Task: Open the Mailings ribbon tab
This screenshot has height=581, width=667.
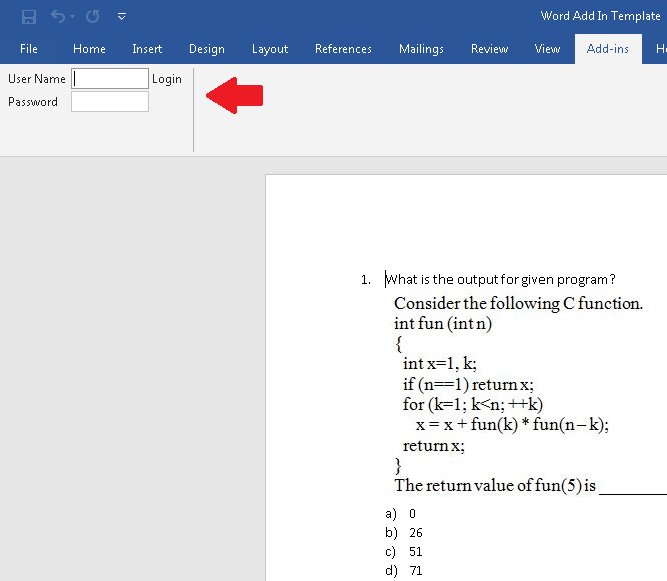Action: coord(421,49)
